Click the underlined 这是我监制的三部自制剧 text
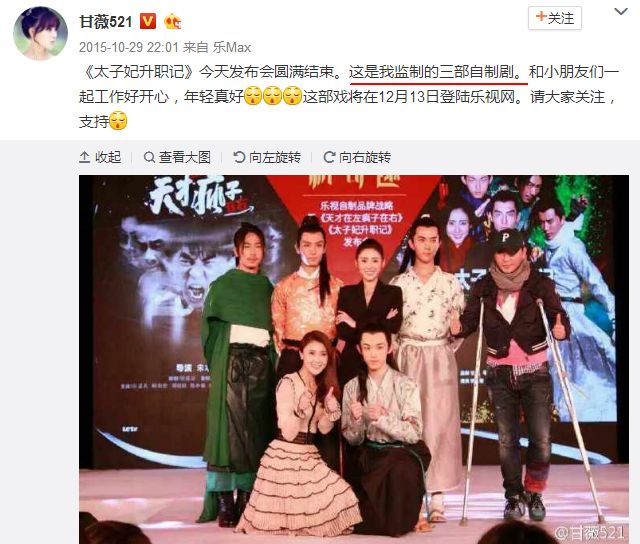640x544 pixels. pos(435,72)
